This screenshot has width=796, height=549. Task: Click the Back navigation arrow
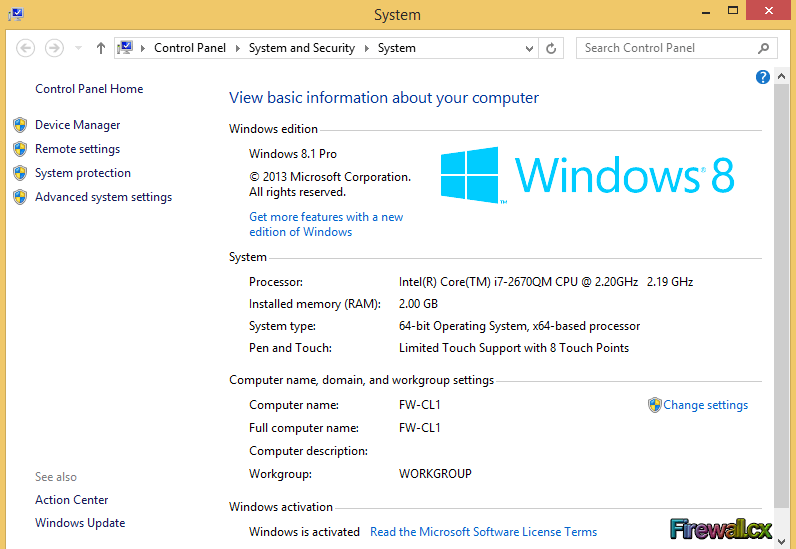pyautogui.click(x=25, y=48)
